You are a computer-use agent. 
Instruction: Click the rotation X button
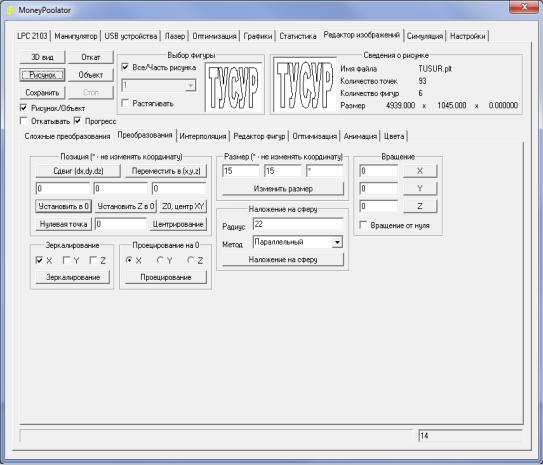pos(420,171)
